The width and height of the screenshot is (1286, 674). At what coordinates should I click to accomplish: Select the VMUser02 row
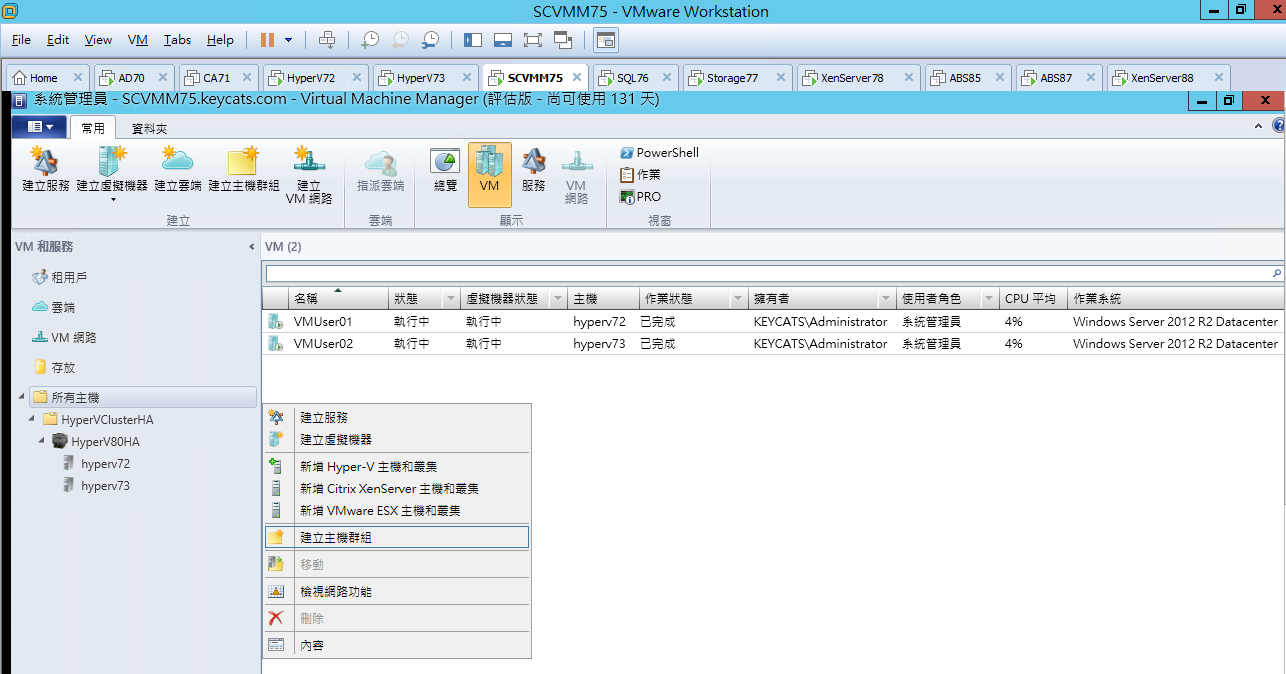(x=773, y=343)
